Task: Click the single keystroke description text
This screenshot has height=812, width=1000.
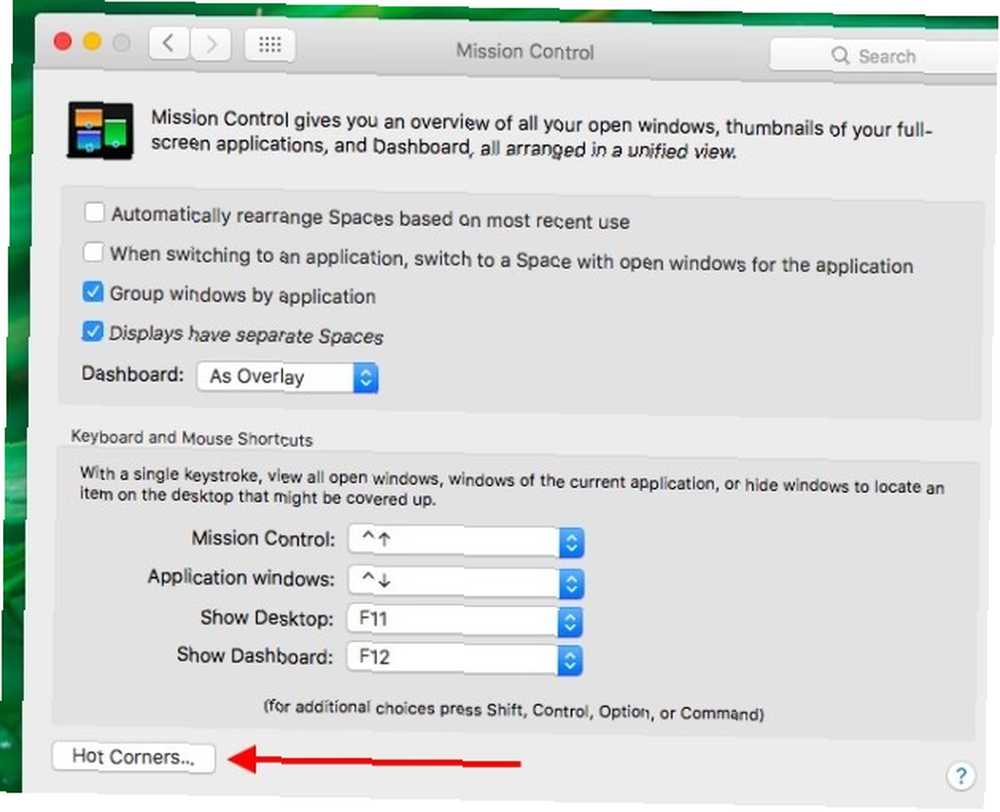Action: pyautogui.click(x=511, y=486)
